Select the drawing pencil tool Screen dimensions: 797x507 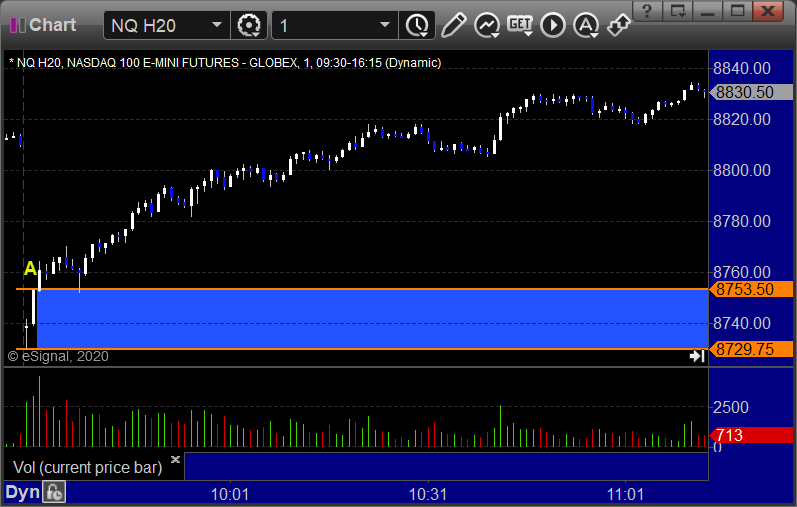pyautogui.click(x=453, y=25)
